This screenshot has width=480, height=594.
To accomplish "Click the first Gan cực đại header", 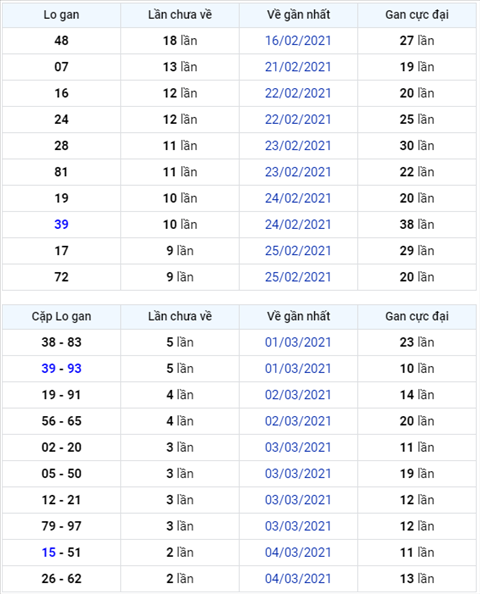I will click(x=417, y=15).
